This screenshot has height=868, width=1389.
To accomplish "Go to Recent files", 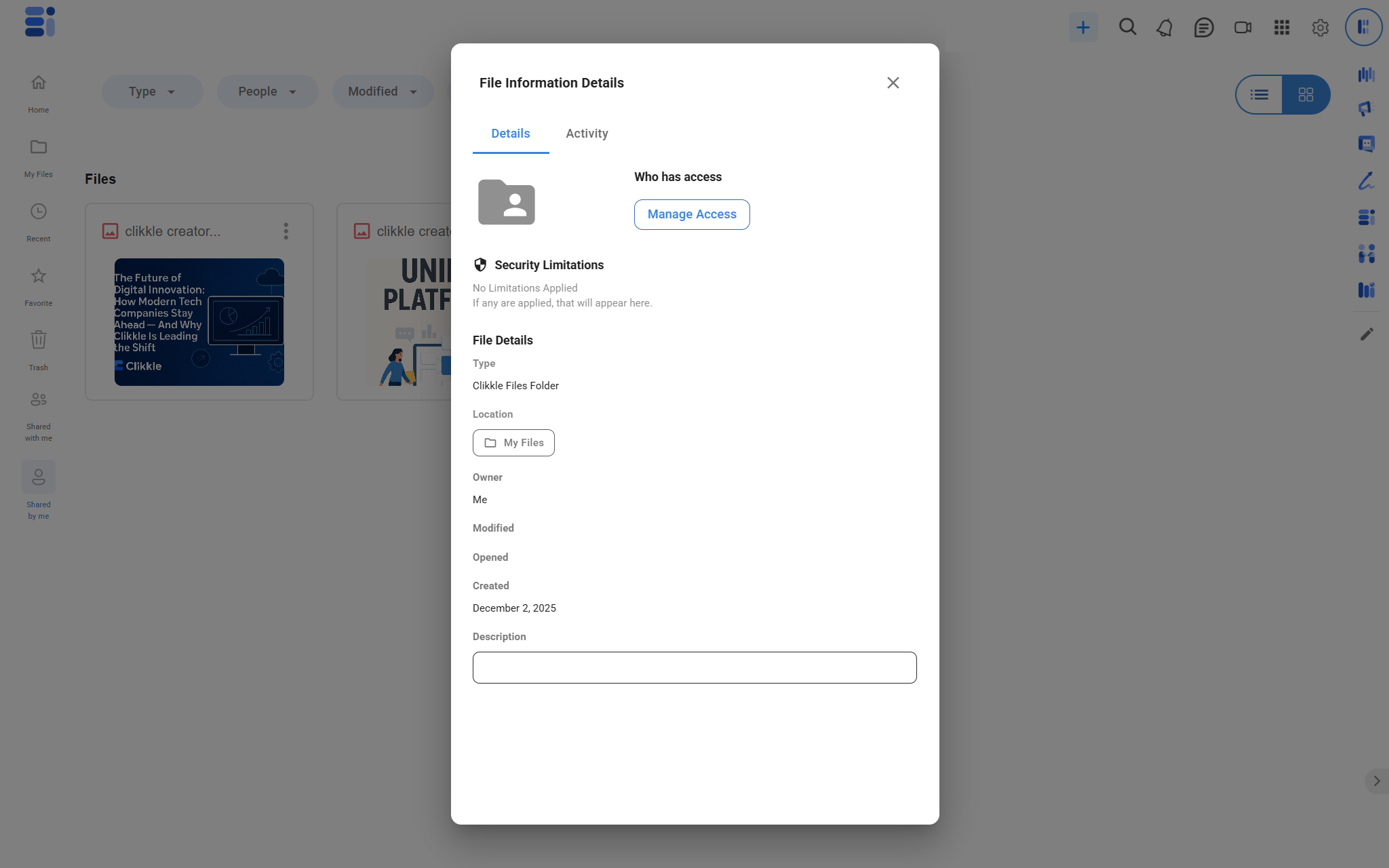I will coord(38,220).
